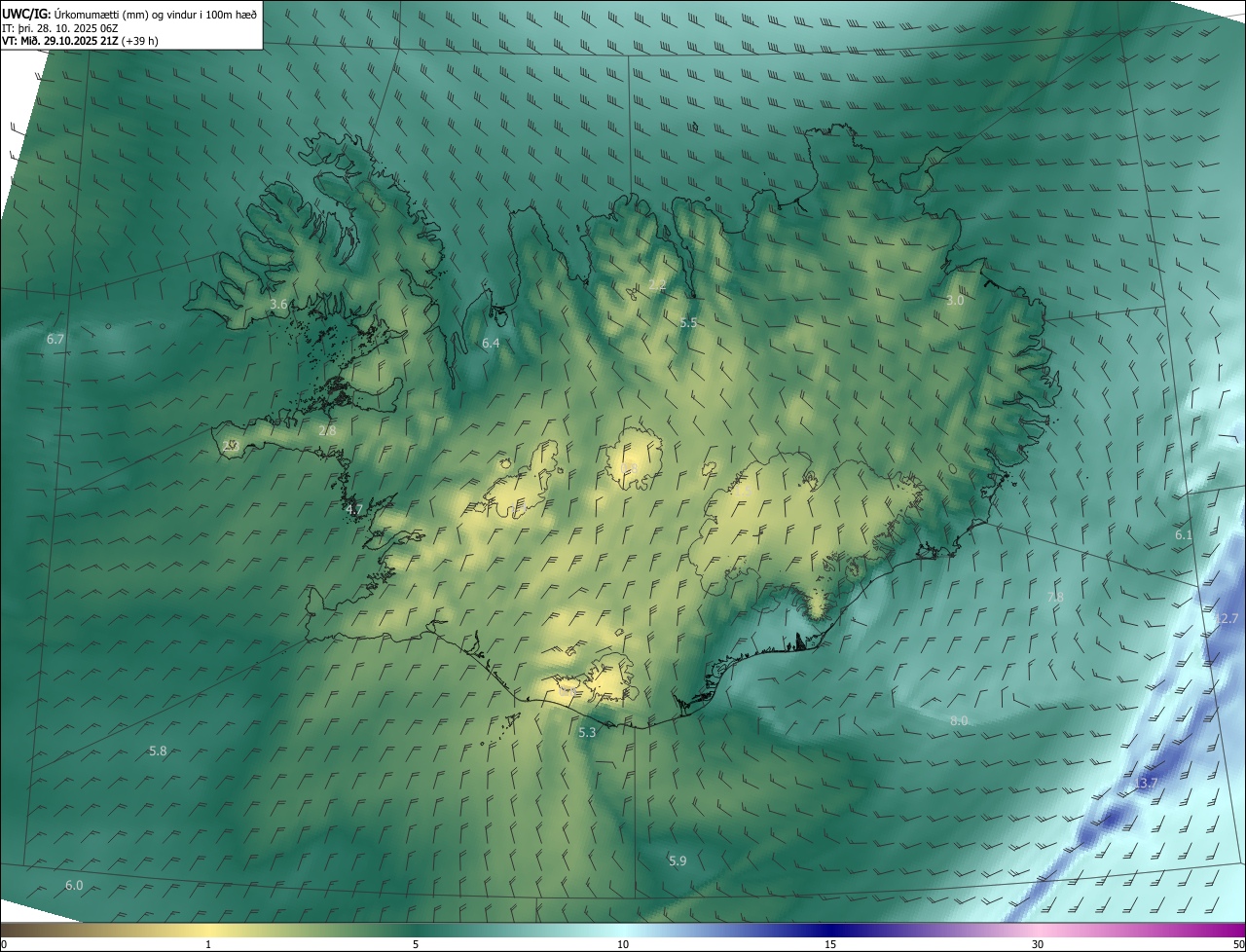Screen dimensions: 1246x952
Task: Click the title "Úrkomumætti (mm) og vindur í 100m hæð"
Action: point(154,14)
